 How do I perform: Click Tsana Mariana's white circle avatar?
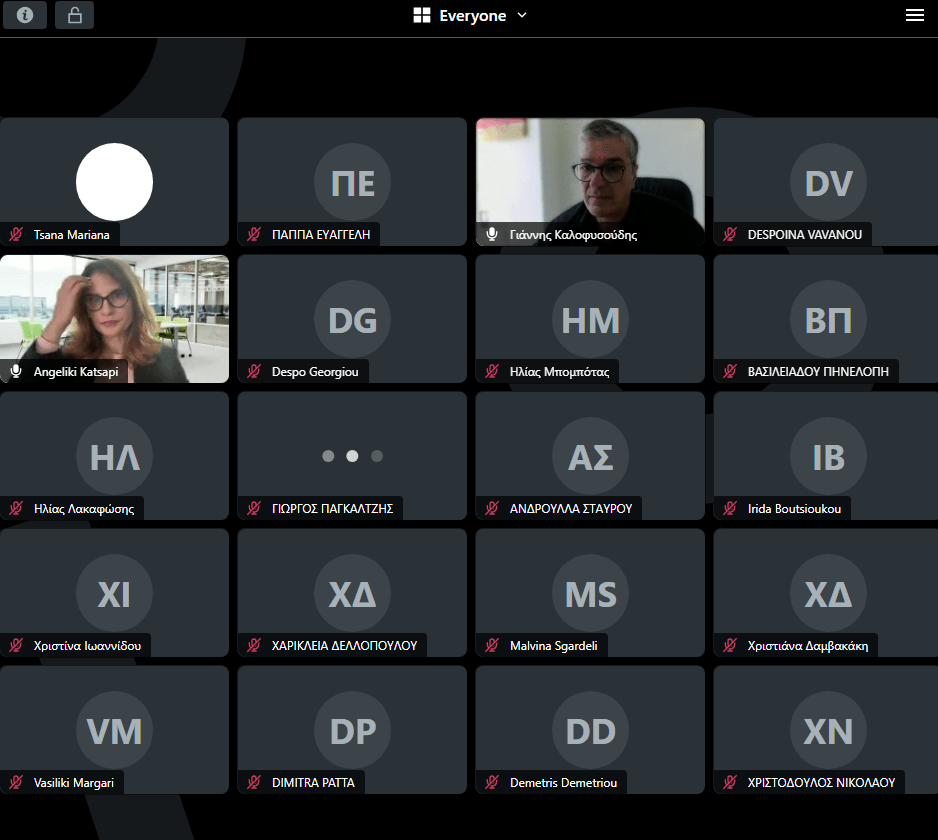pyautogui.click(x=114, y=182)
